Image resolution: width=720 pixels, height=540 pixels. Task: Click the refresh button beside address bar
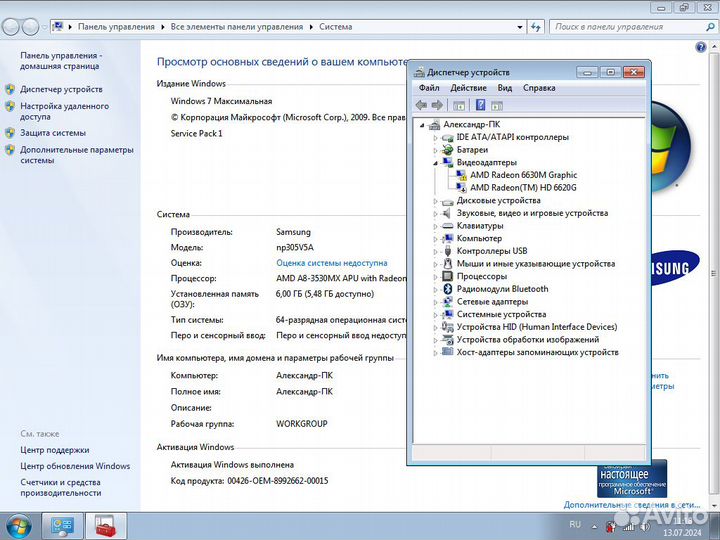[x=535, y=27]
